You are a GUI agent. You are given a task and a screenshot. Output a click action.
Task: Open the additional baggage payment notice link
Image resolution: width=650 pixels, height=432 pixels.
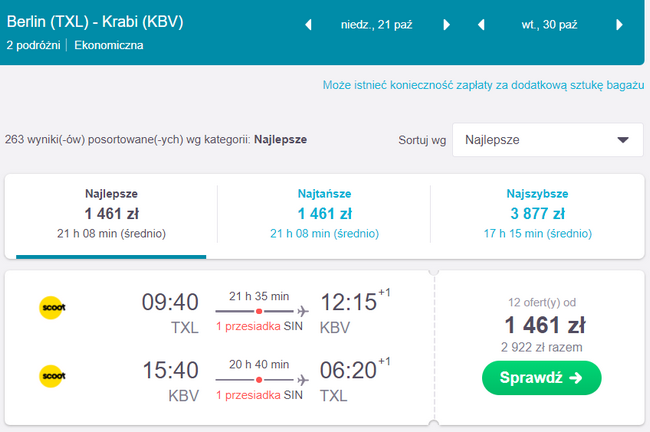pyautogui.click(x=483, y=85)
